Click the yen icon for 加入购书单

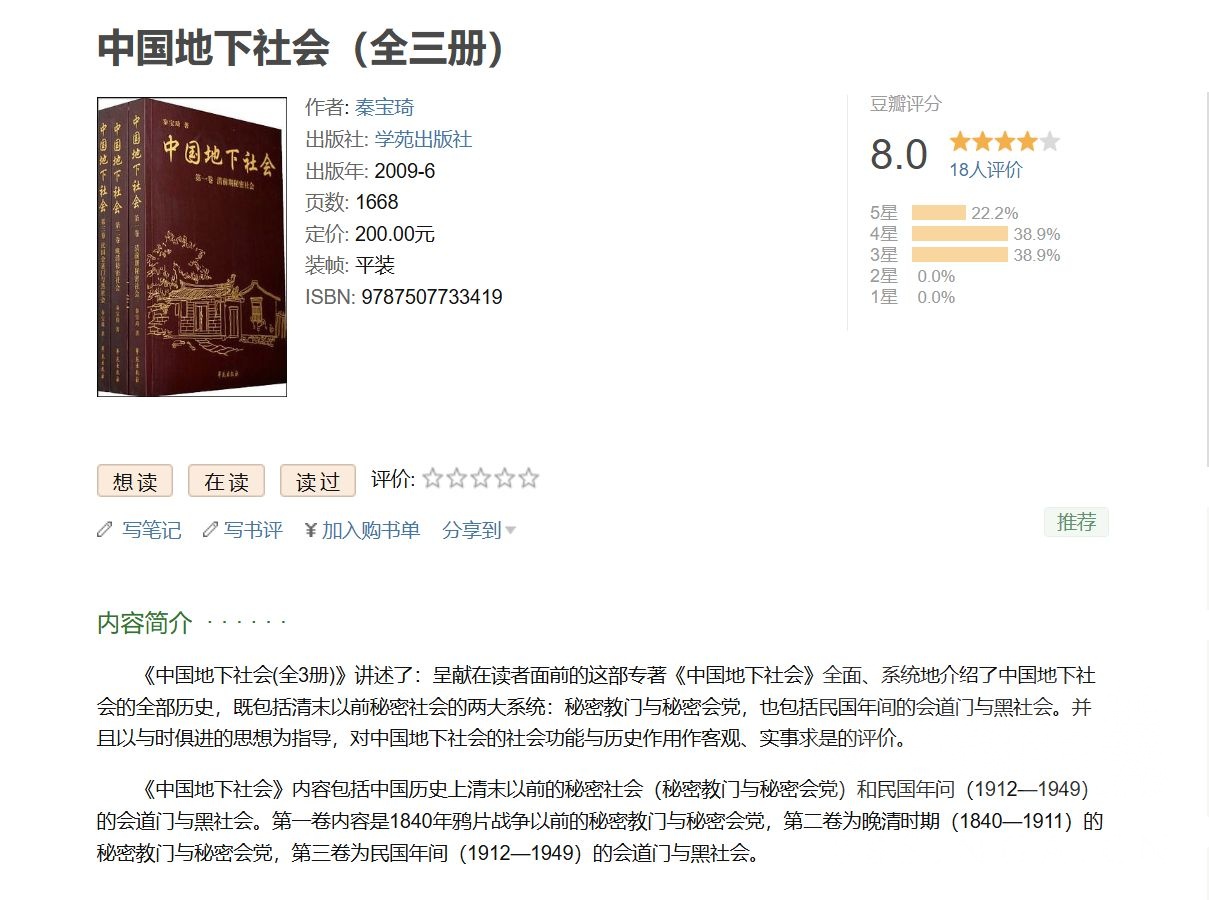coord(310,530)
